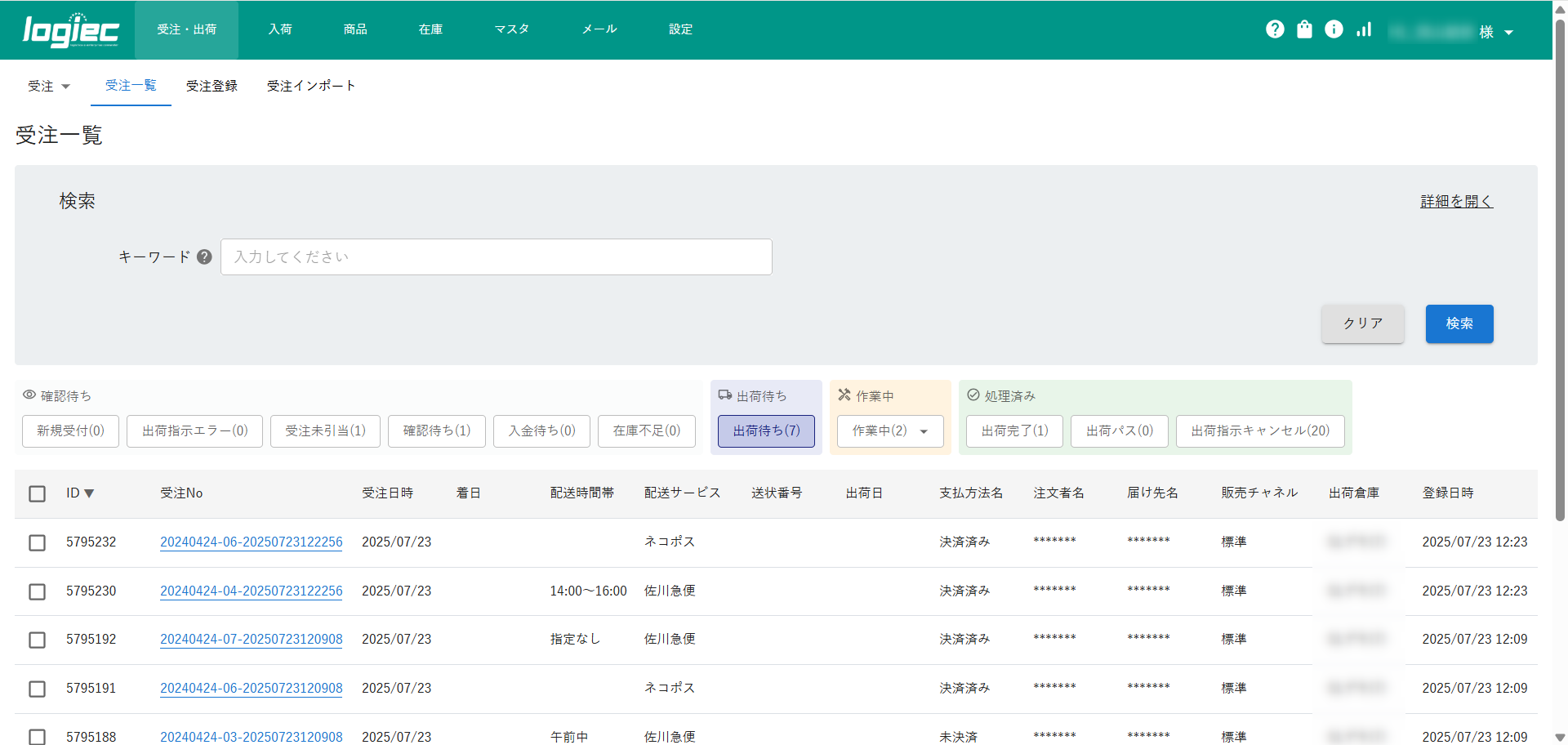Click the ID column sort arrow

[89, 493]
